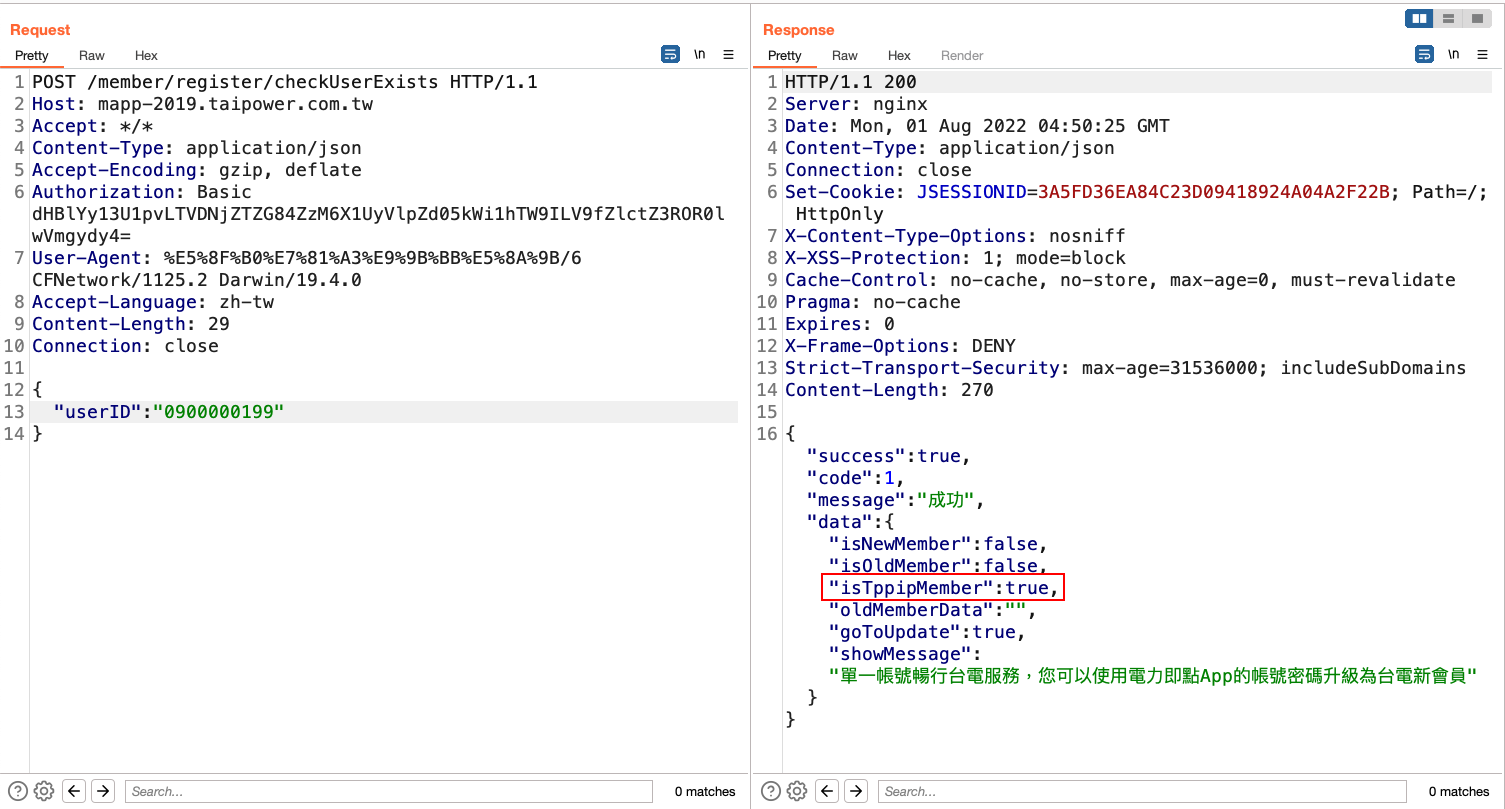Click the Connection: close request header
The width and height of the screenshot is (1505, 809).
coord(125,346)
